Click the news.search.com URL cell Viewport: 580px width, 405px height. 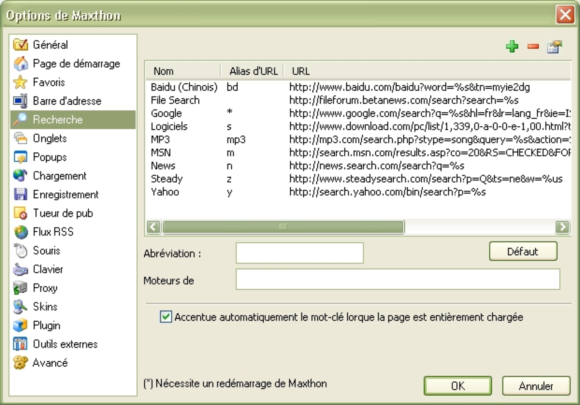377,166
